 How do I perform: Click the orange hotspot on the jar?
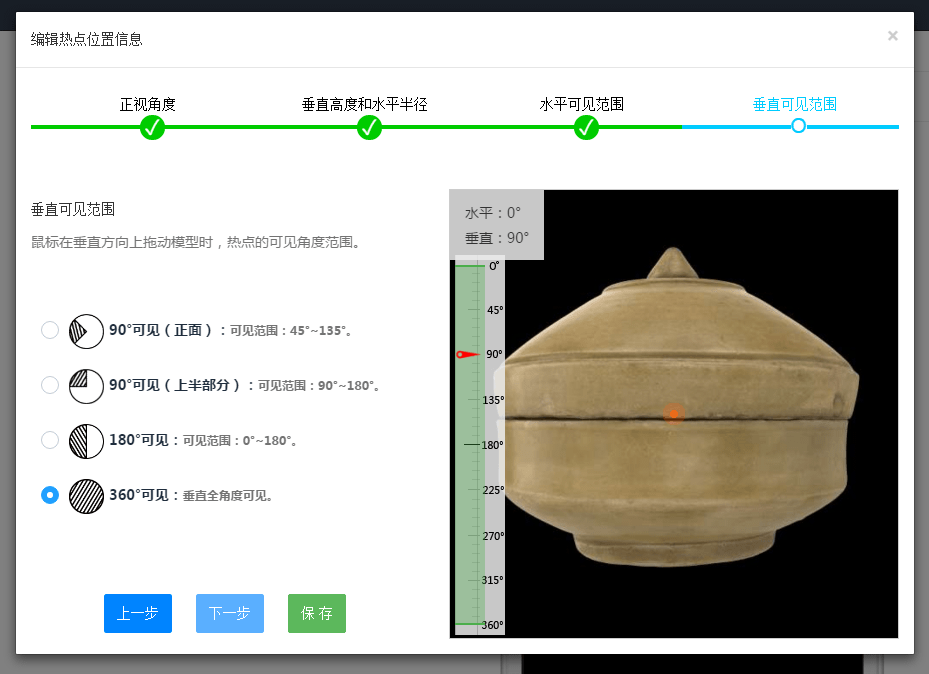tap(674, 413)
